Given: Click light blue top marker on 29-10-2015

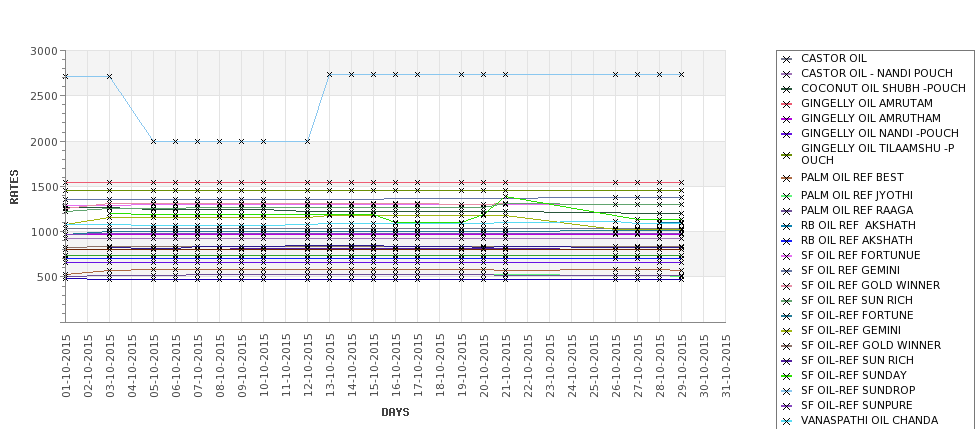Looking at the screenshot, I should pos(682,74).
